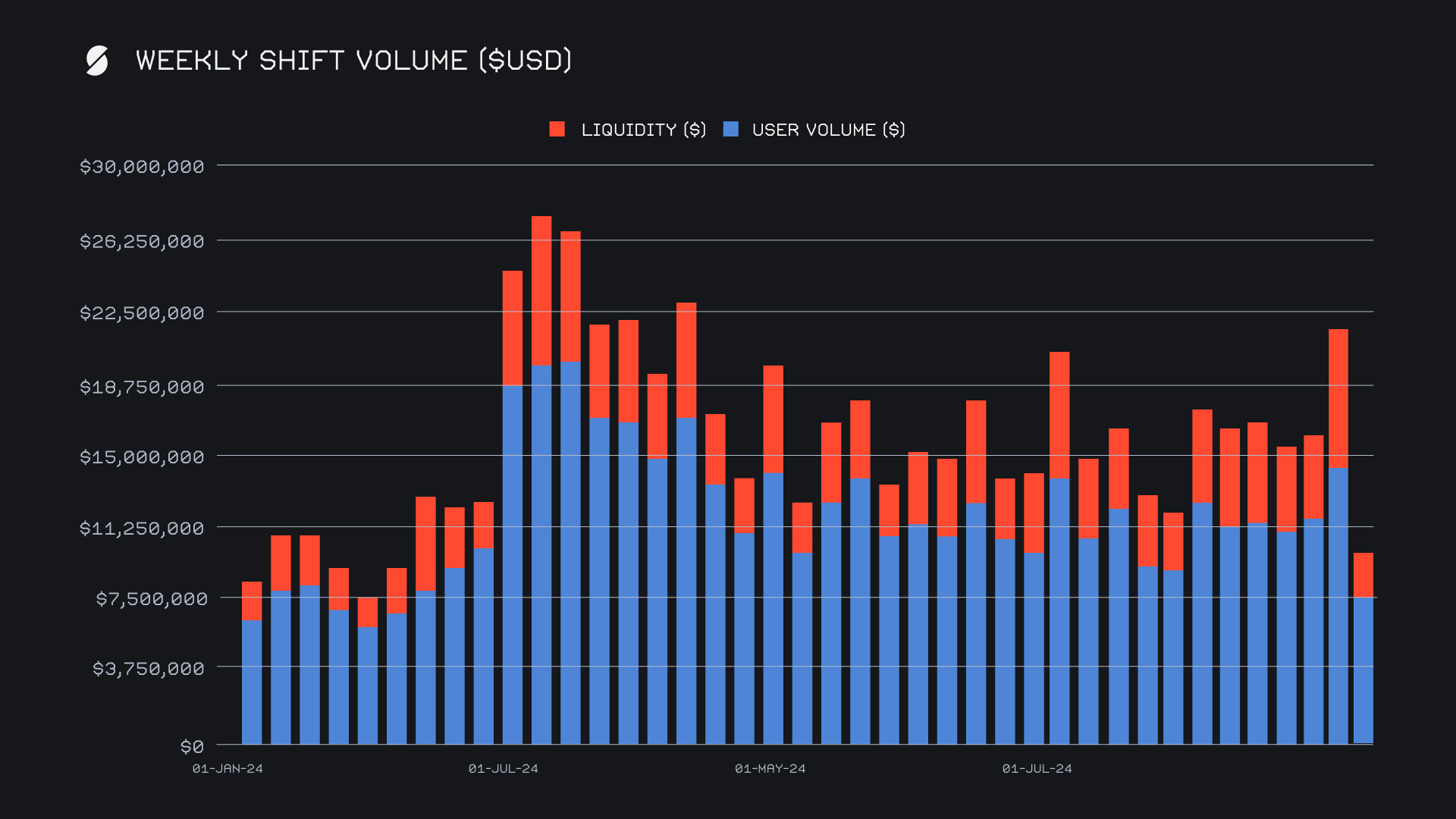Click the $7,500,000 axis label
The width and height of the screenshot is (1456, 819).
(x=151, y=599)
